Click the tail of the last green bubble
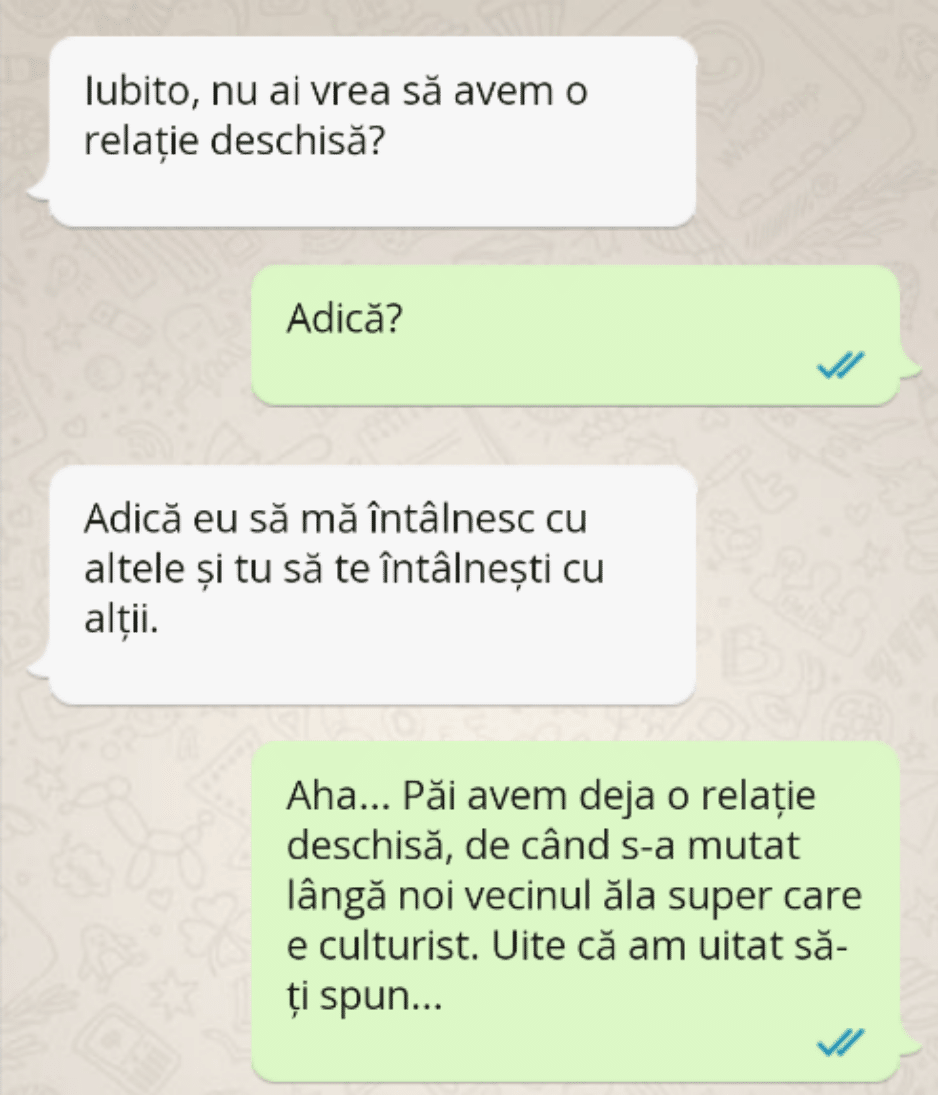 pos(909,1045)
